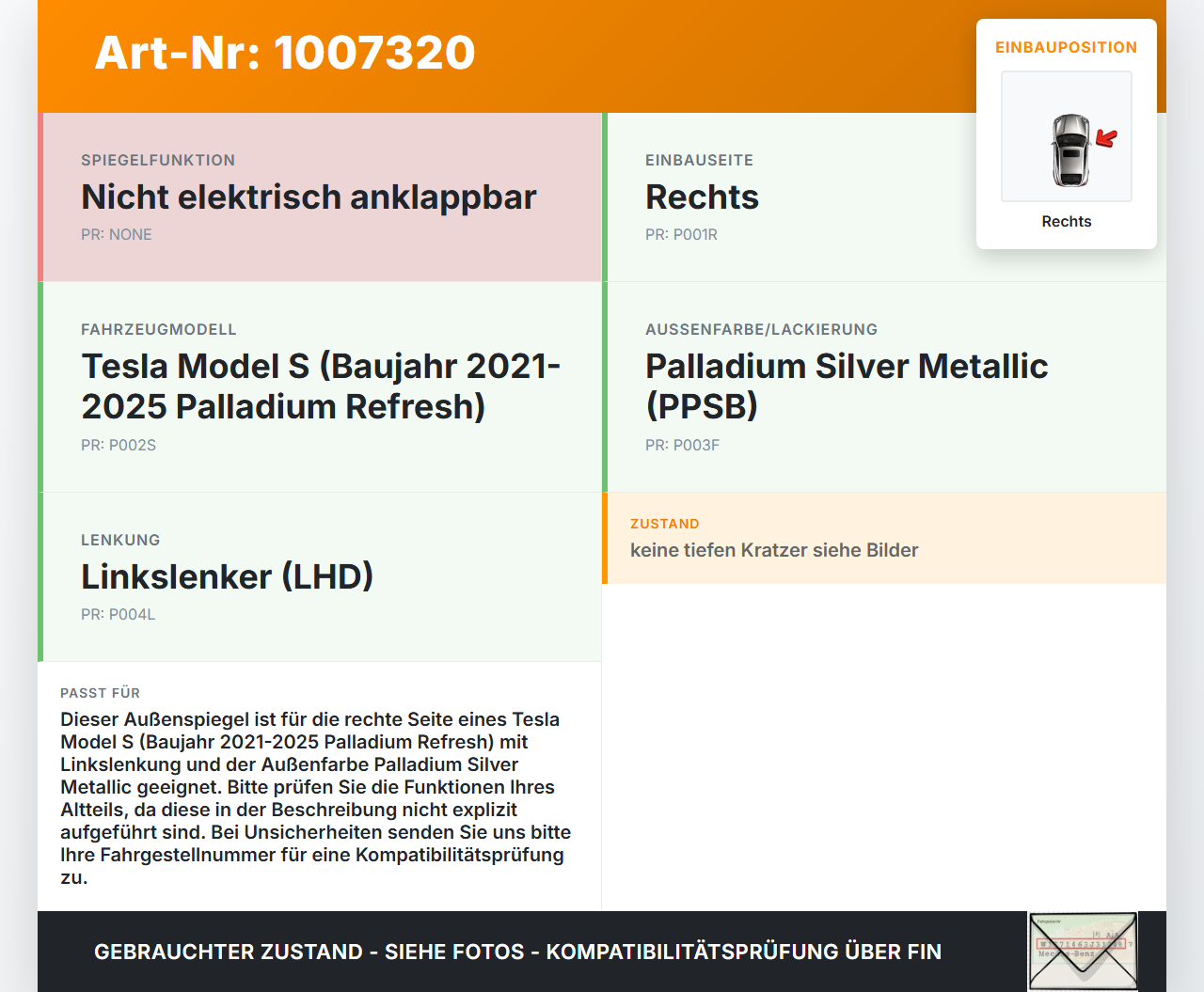Viewport: 1204px width, 992px height.
Task: Click the 'PR: P003F' code
Action: [x=682, y=446]
